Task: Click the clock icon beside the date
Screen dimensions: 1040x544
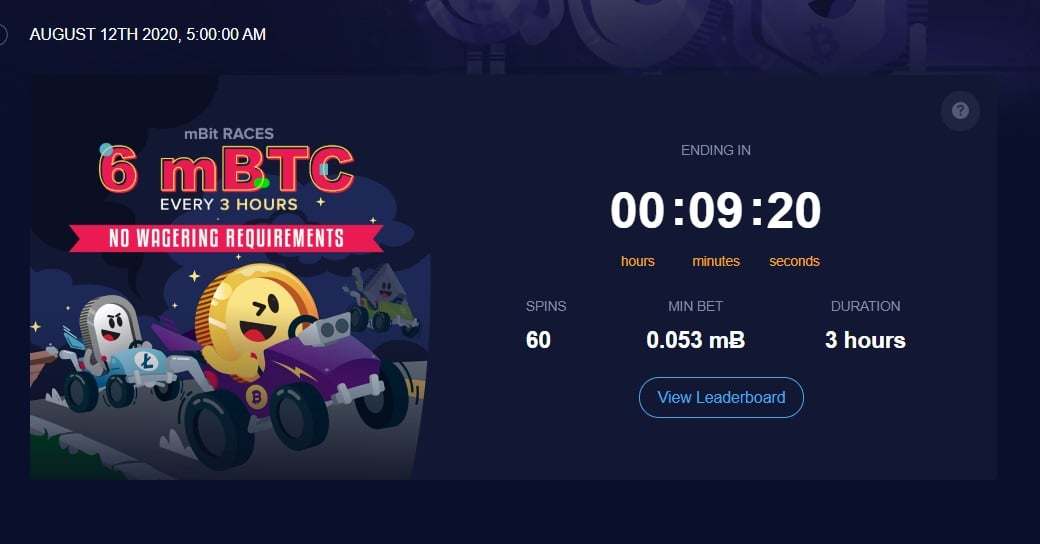Action: click(3, 34)
